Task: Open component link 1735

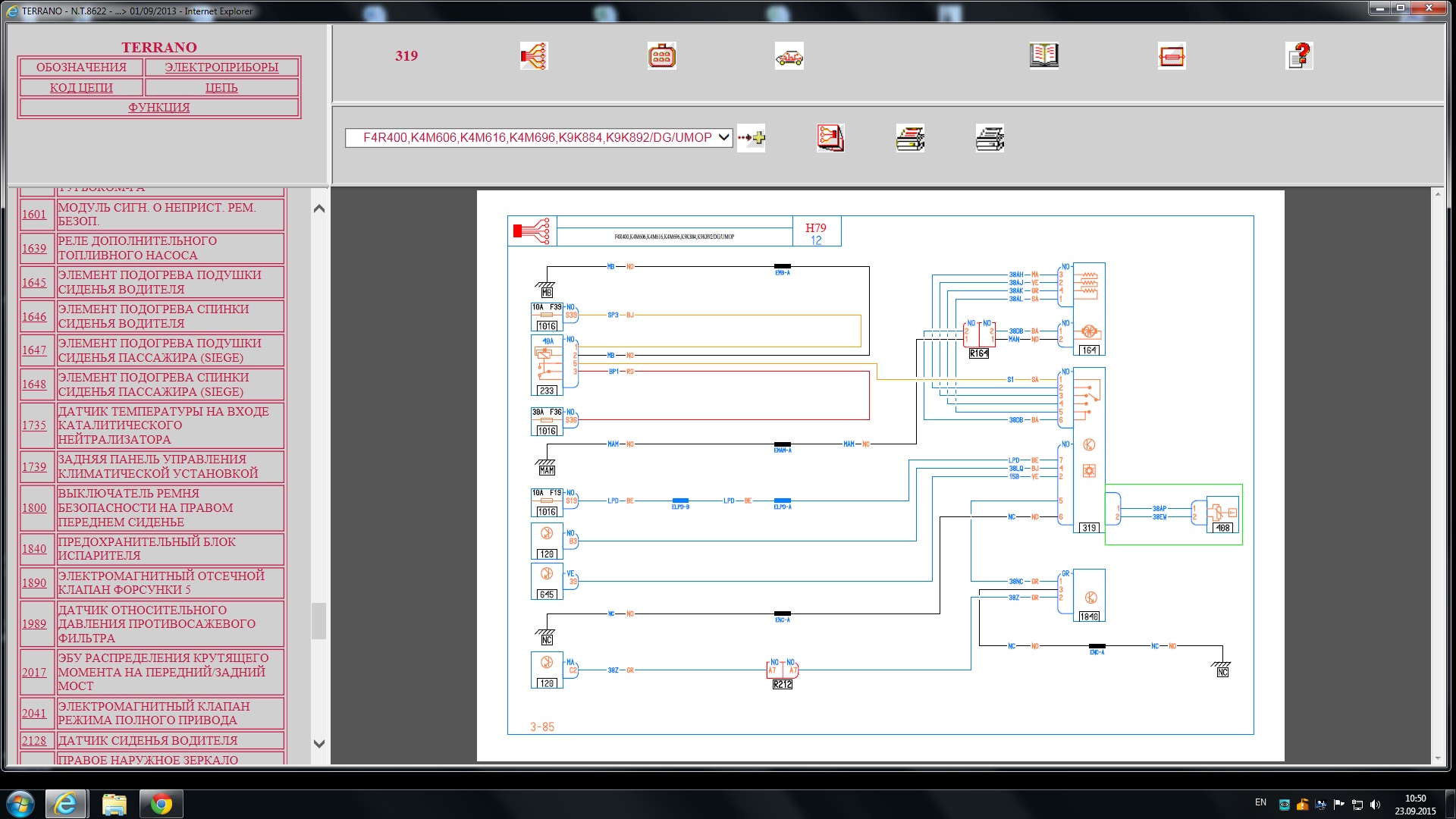Action: pyautogui.click(x=34, y=425)
